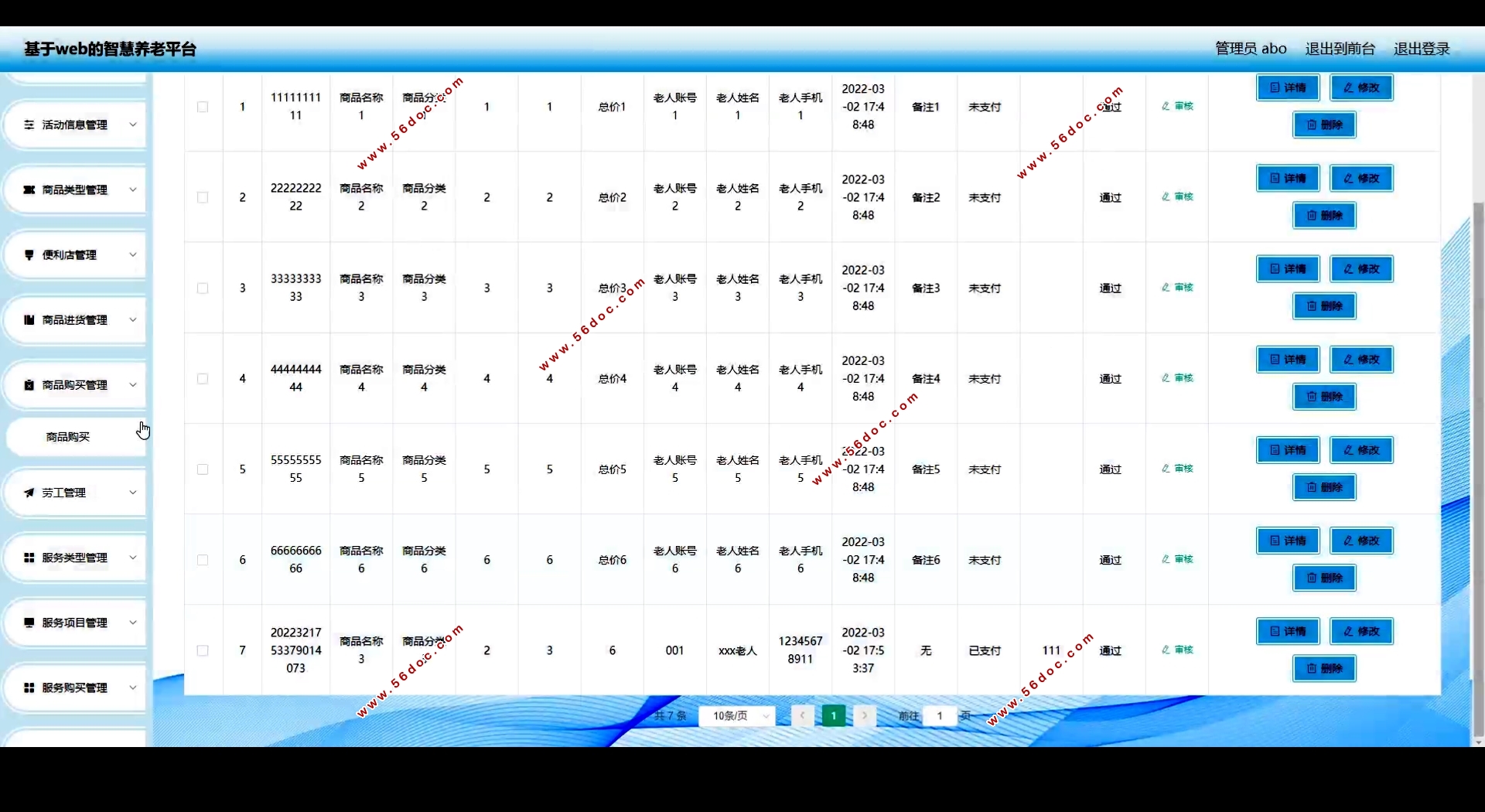The width and height of the screenshot is (1485, 812).
Task: Click the 商品类型管理 sidebar icon
Action: (29, 189)
